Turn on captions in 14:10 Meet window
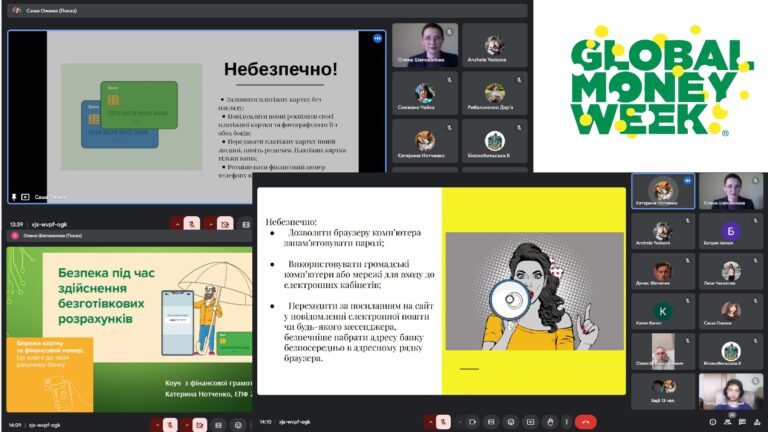 click(491, 422)
